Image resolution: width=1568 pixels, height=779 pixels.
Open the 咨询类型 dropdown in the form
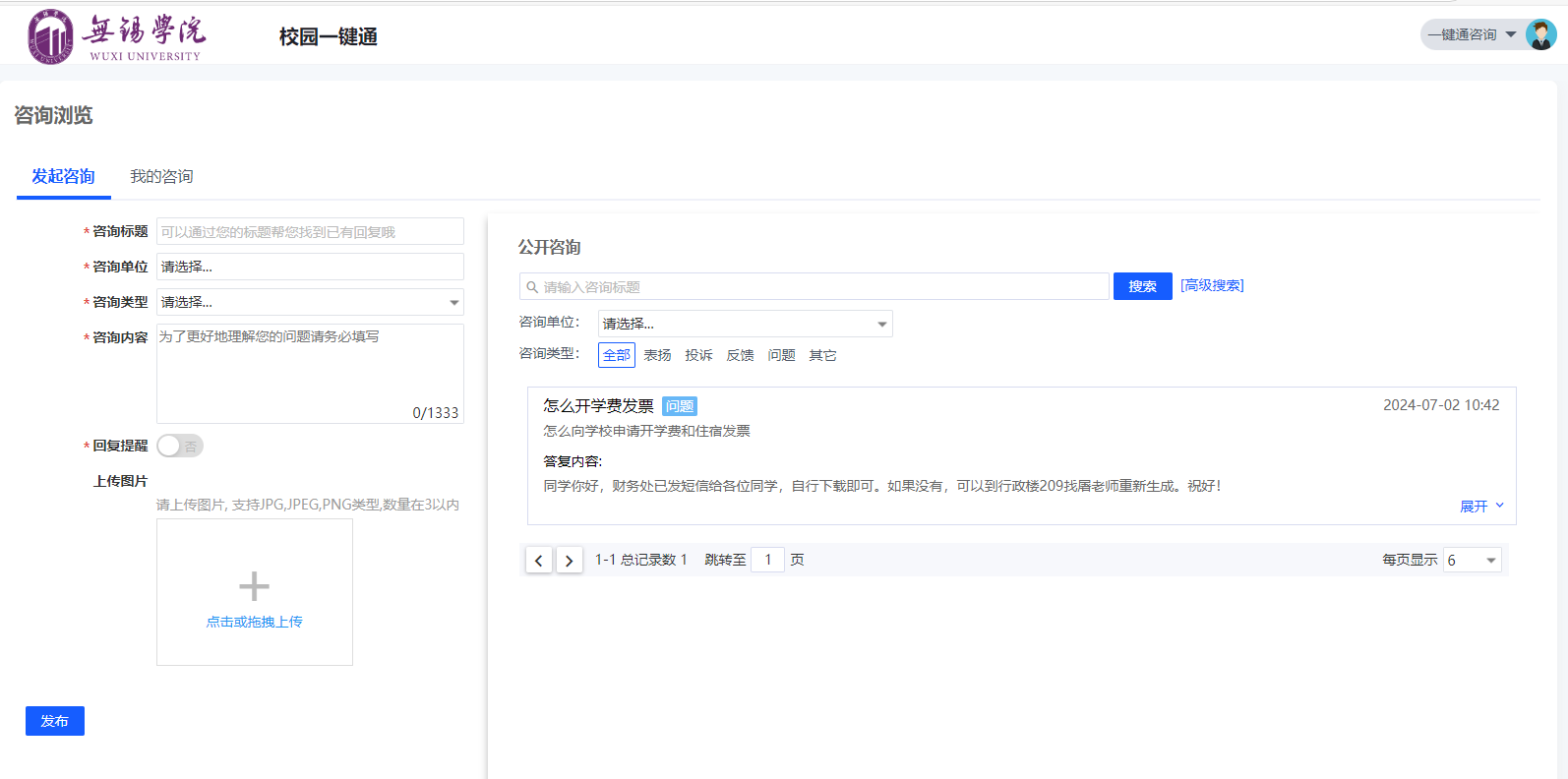pos(310,302)
